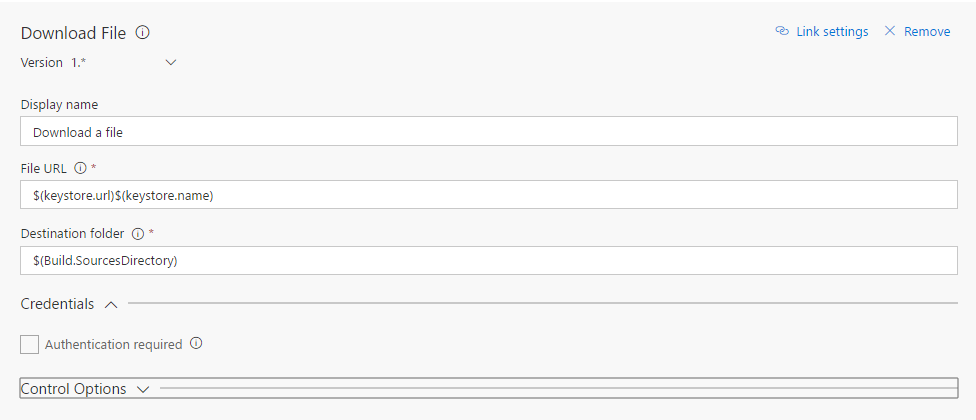
Task: Click the Destination folder input field
Action: (x=489, y=261)
